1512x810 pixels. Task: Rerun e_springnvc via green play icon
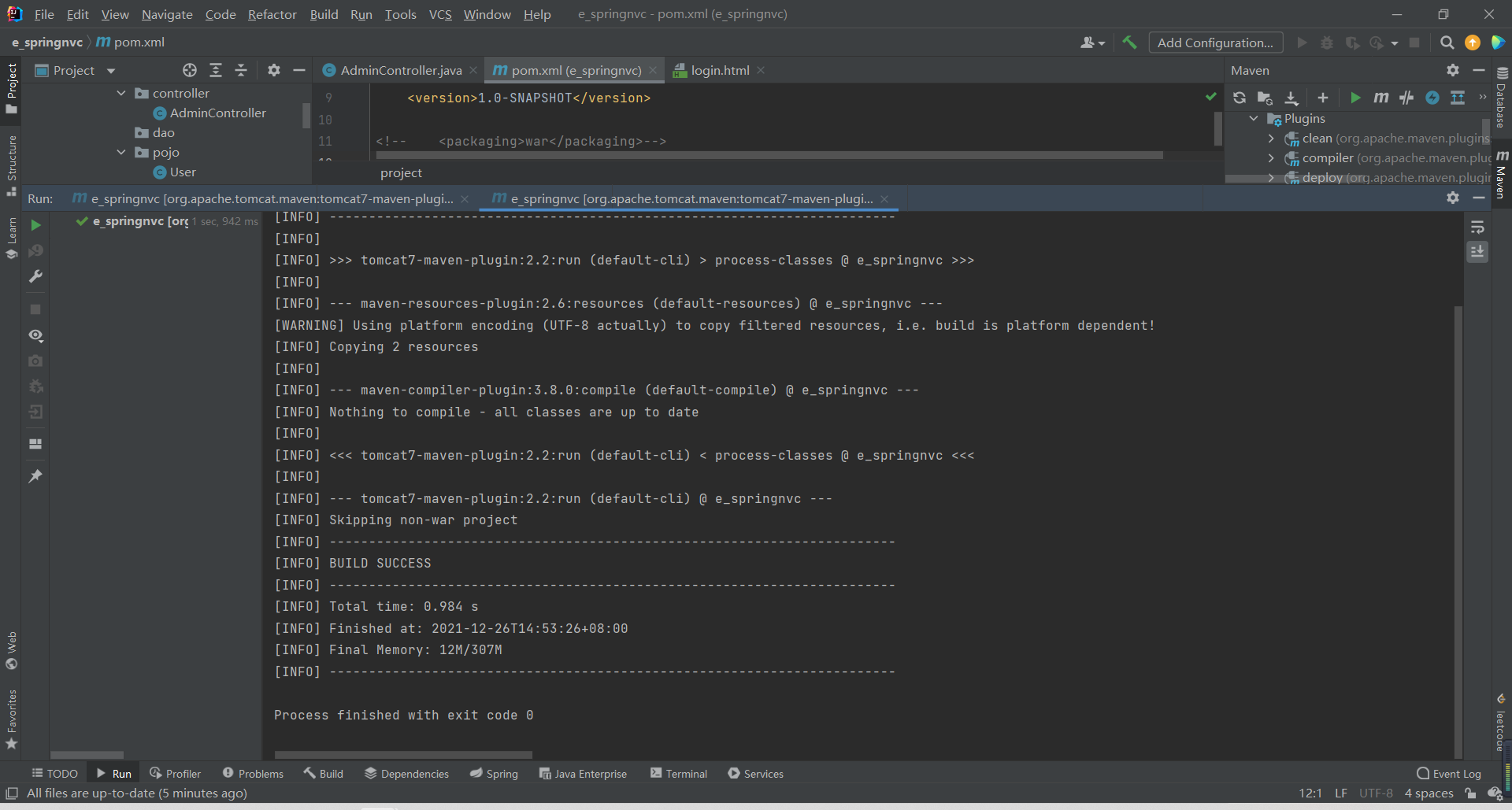pyautogui.click(x=35, y=225)
